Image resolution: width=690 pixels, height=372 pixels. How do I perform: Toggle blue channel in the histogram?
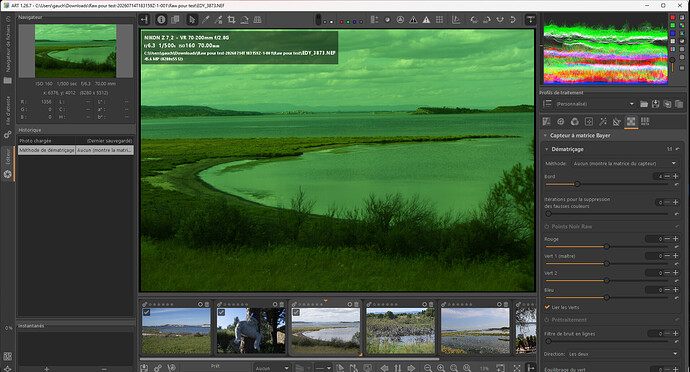672,33
